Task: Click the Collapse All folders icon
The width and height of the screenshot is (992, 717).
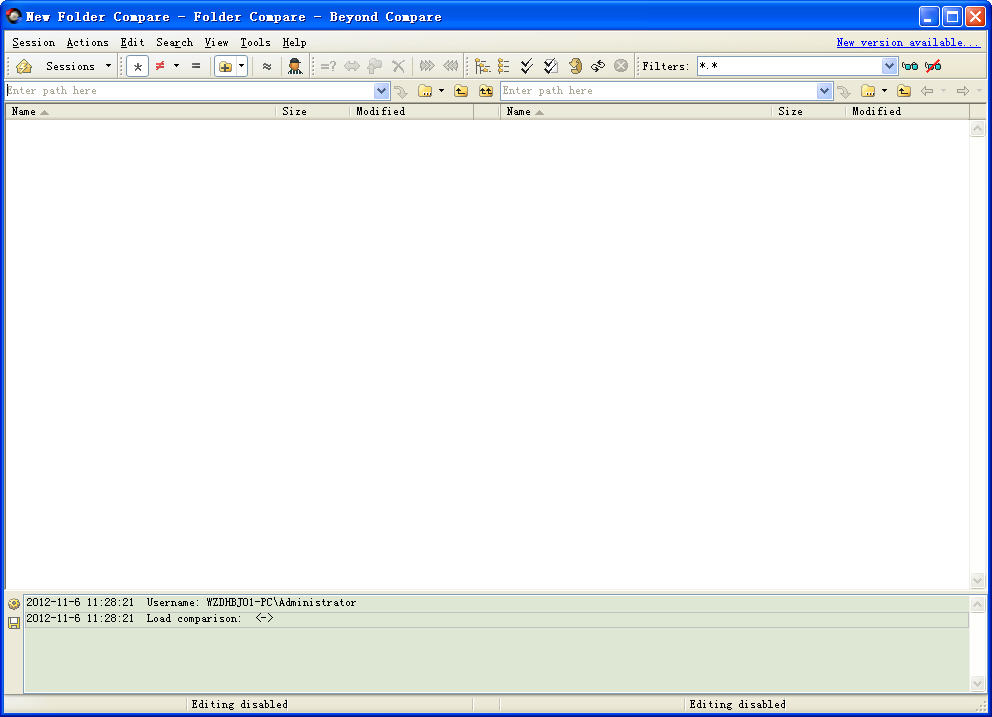Action: (x=504, y=66)
